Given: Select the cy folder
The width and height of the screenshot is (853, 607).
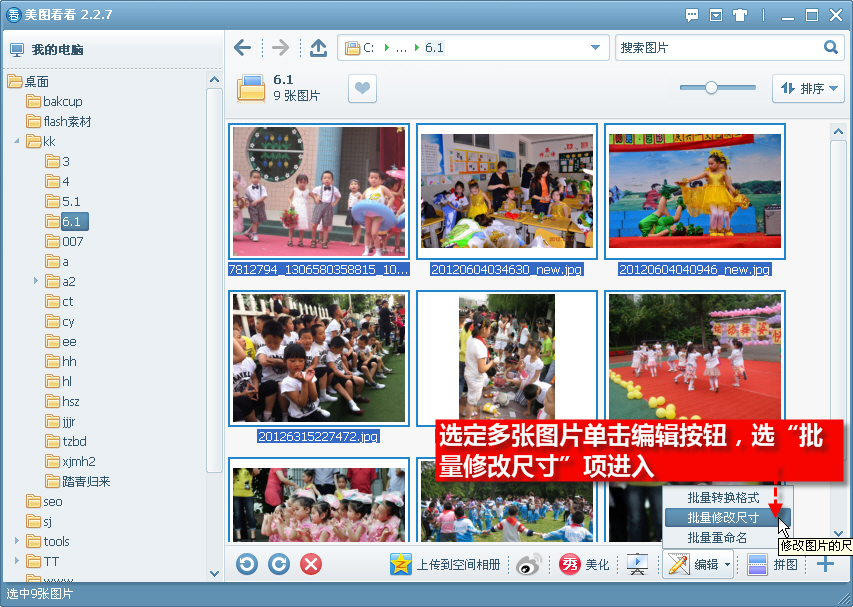Looking at the screenshot, I should [x=68, y=321].
